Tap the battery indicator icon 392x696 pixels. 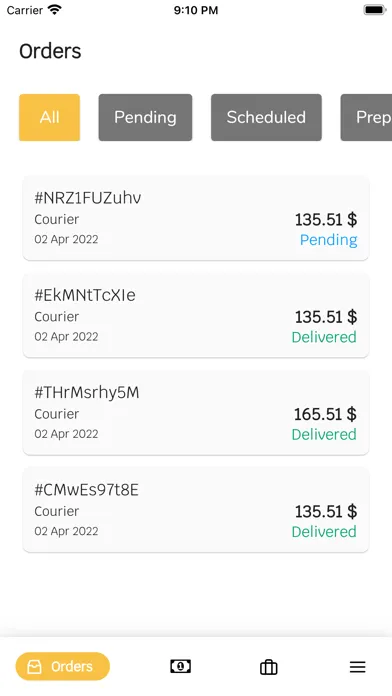(x=375, y=10)
